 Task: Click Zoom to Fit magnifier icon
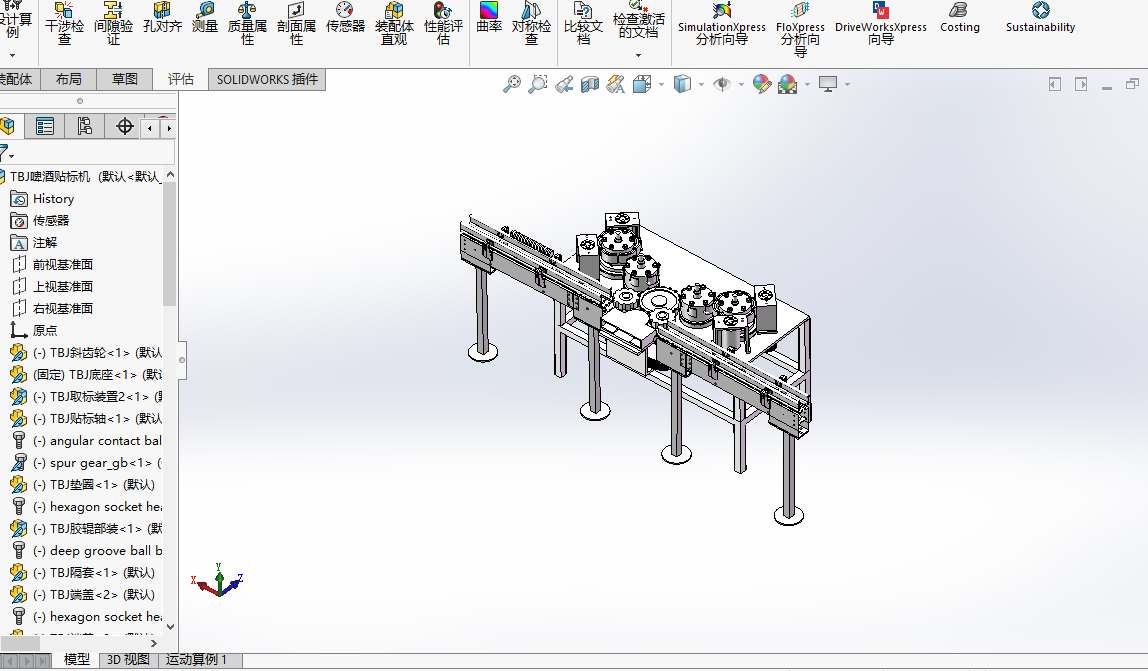(512, 84)
